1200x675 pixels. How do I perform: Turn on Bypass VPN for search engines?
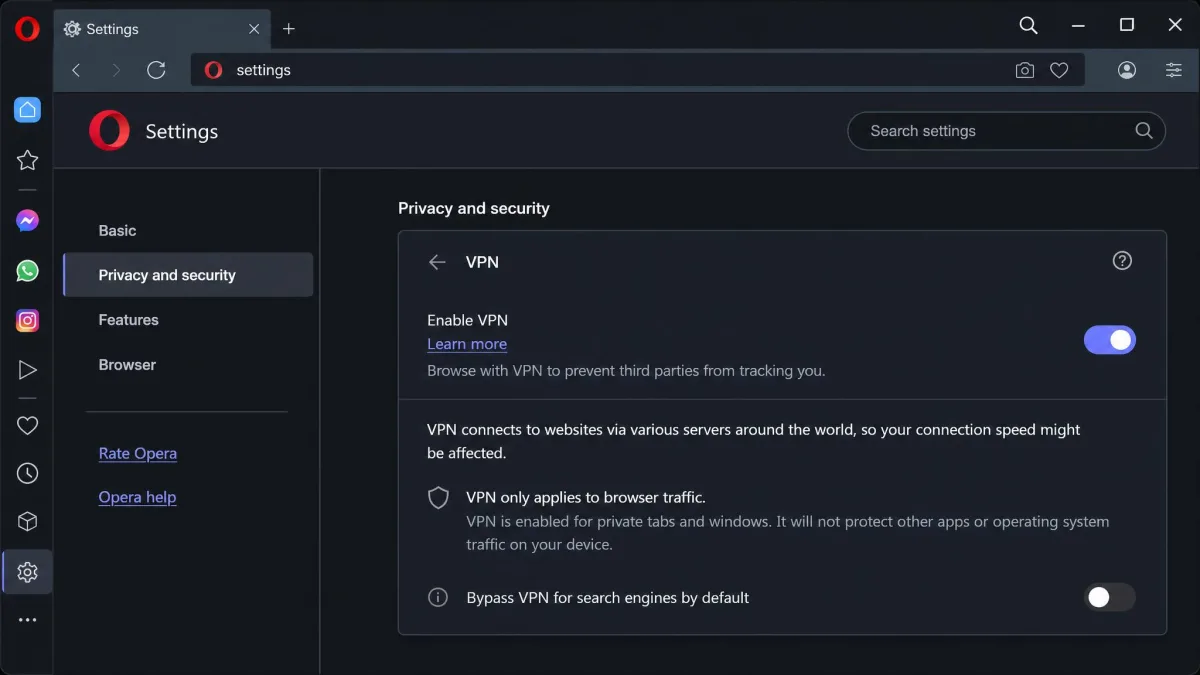click(x=1110, y=598)
